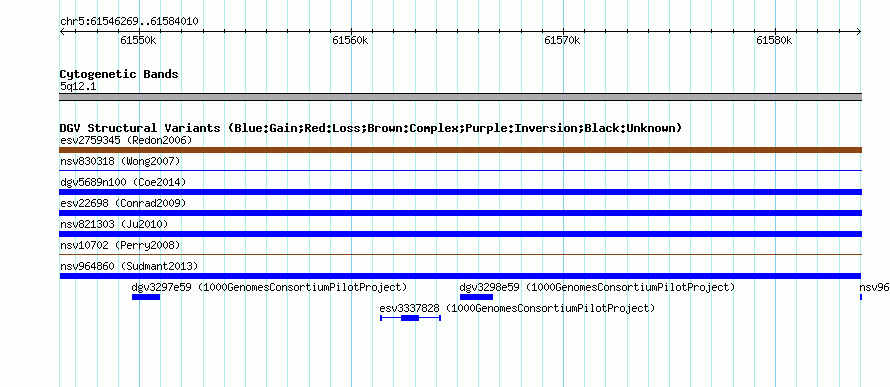890x387 pixels.
Task: Click the right arrowhead of the ruler
Action: 858,32
